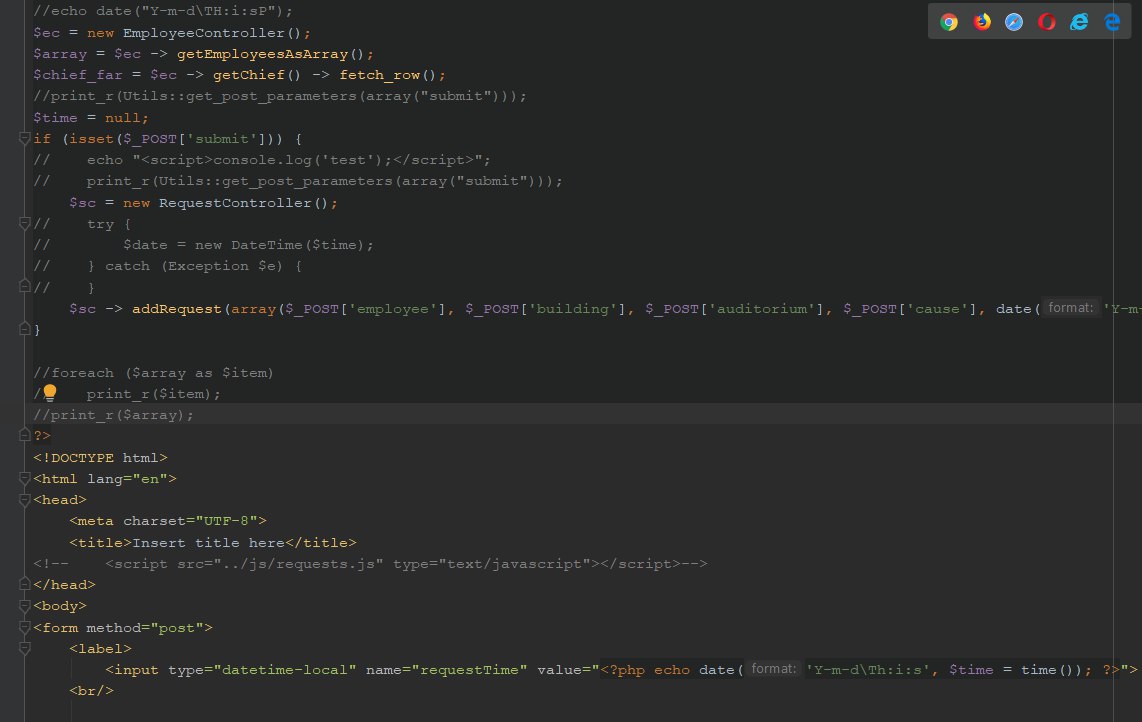Open the page in Internet Explorer
This screenshot has width=1142, height=722.
[x=1079, y=22]
